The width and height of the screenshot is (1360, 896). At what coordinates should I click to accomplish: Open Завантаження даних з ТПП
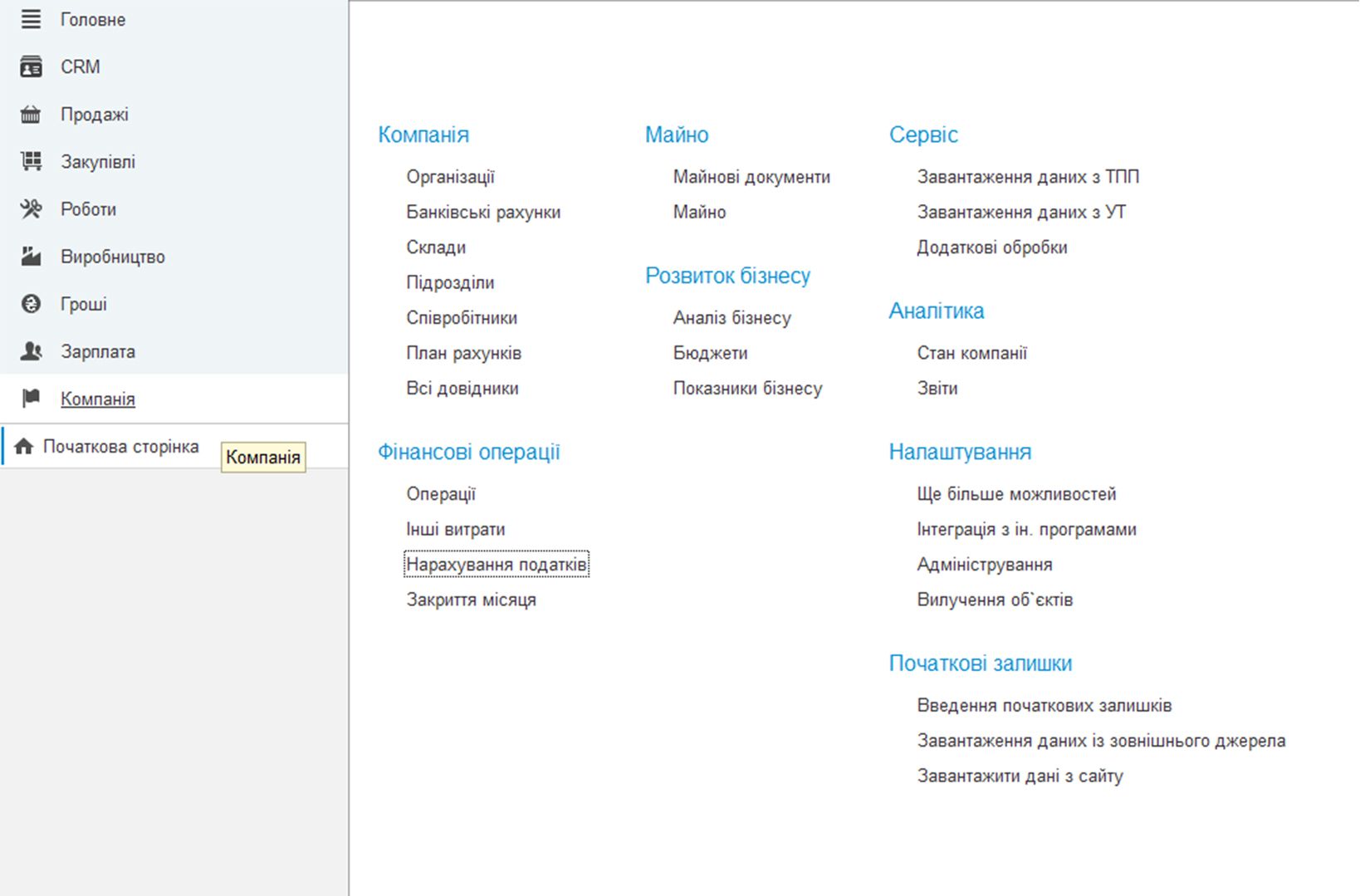point(1028,177)
